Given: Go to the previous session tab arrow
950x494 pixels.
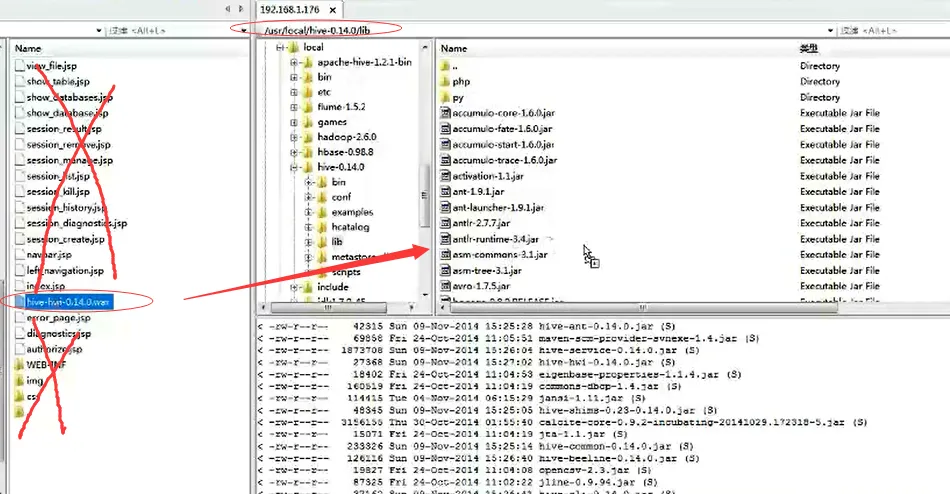Looking at the screenshot, I should pyautogui.click(x=228, y=9).
